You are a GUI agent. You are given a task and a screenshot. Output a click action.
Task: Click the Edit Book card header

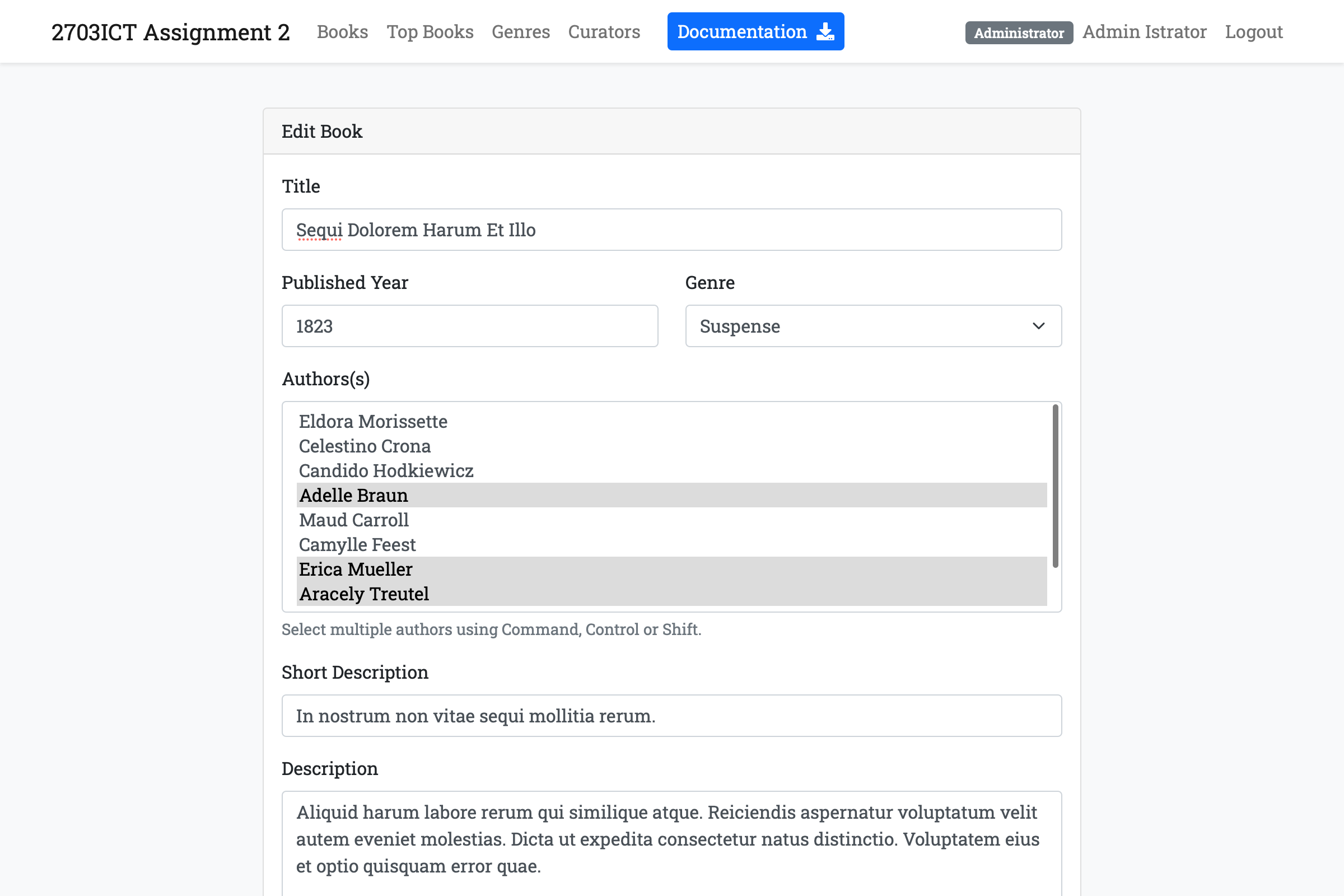click(x=671, y=132)
